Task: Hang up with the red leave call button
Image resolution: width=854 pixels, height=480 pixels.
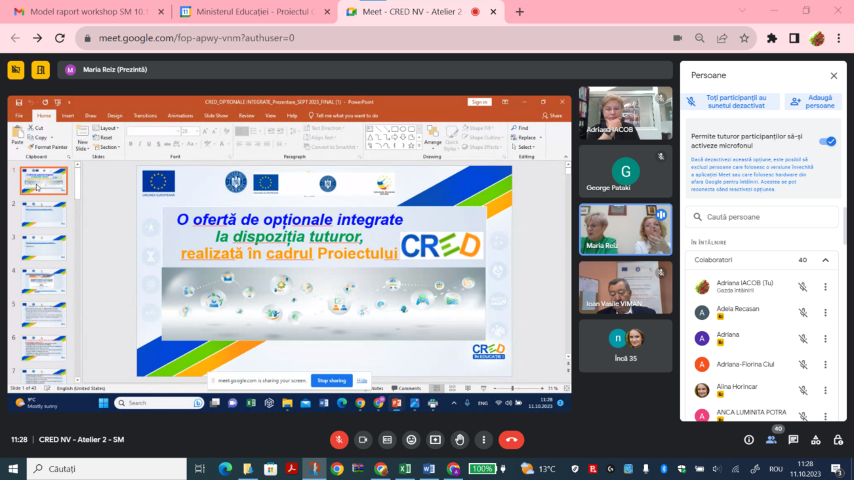Action: click(511, 439)
